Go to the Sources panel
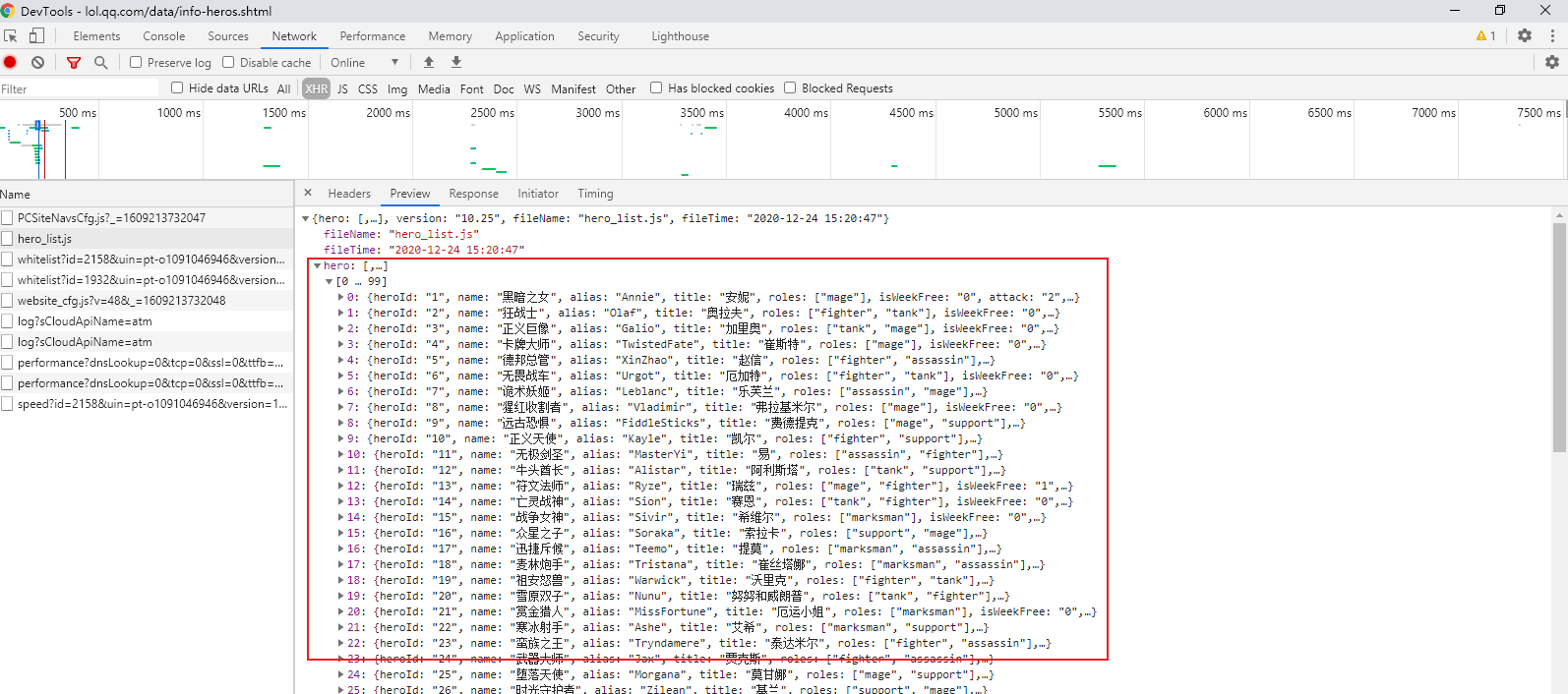This screenshot has width=1568, height=694. (x=228, y=36)
